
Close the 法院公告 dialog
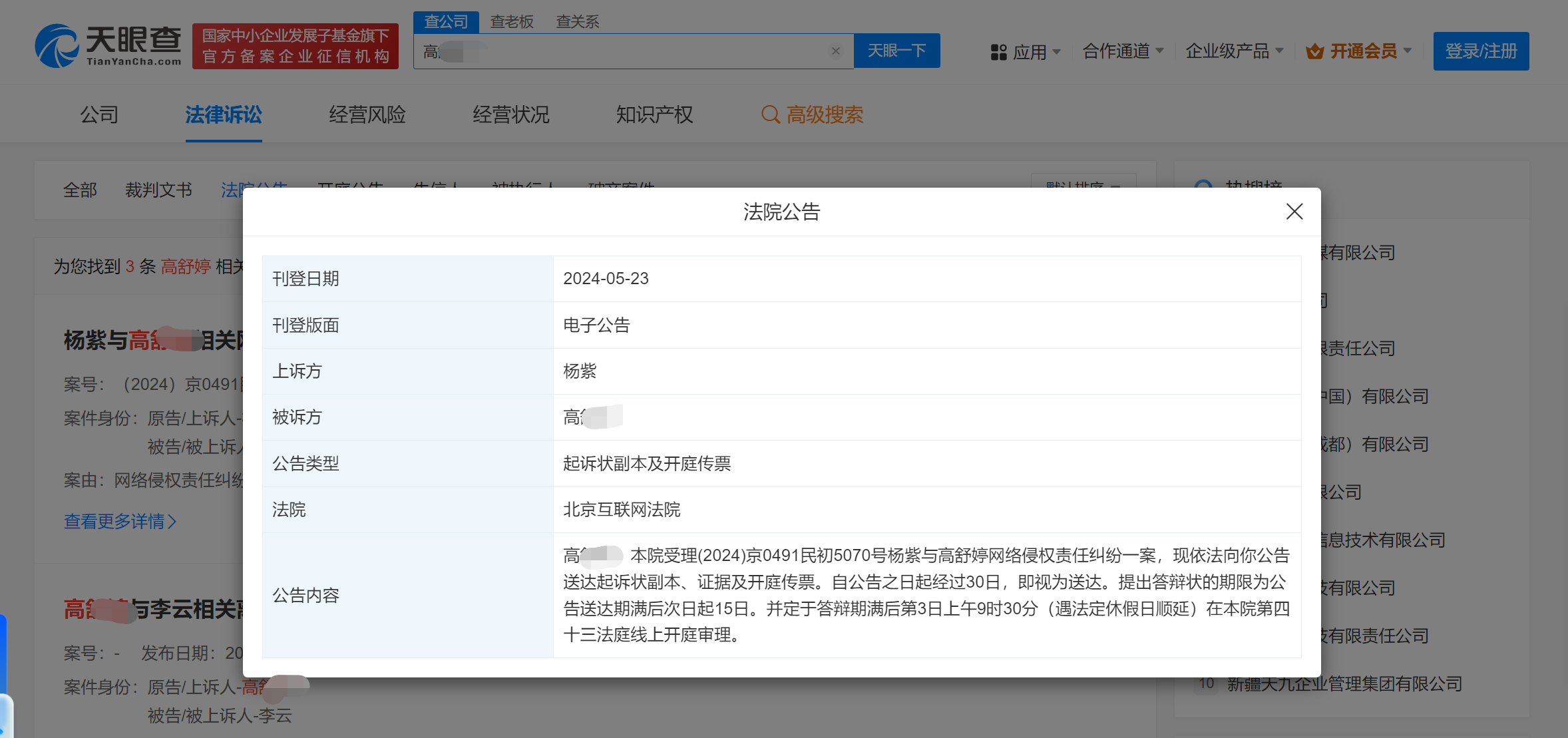coord(1294,212)
